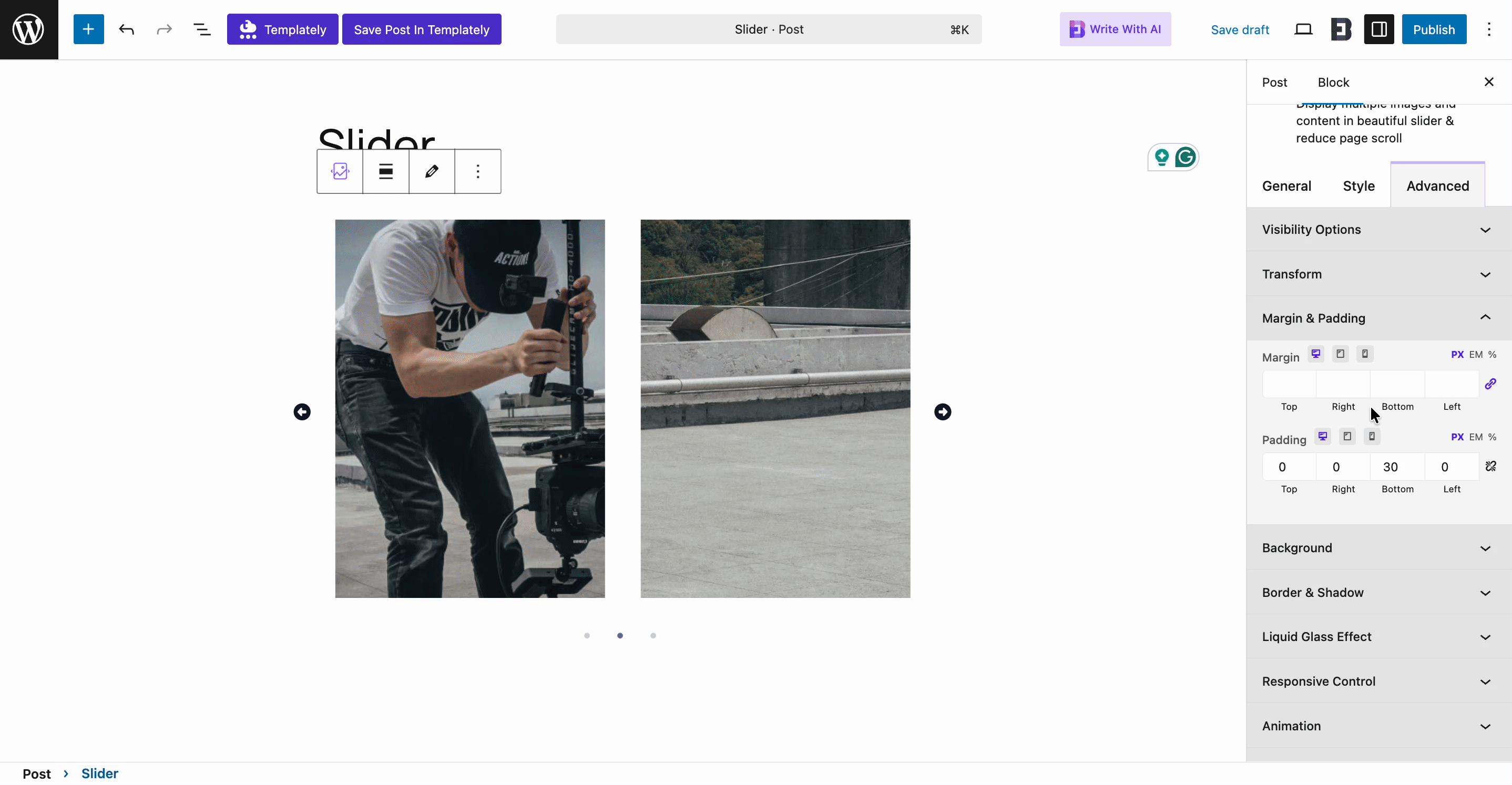Open block options three-dots menu
1512x785 pixels.
tap(478, 171)
